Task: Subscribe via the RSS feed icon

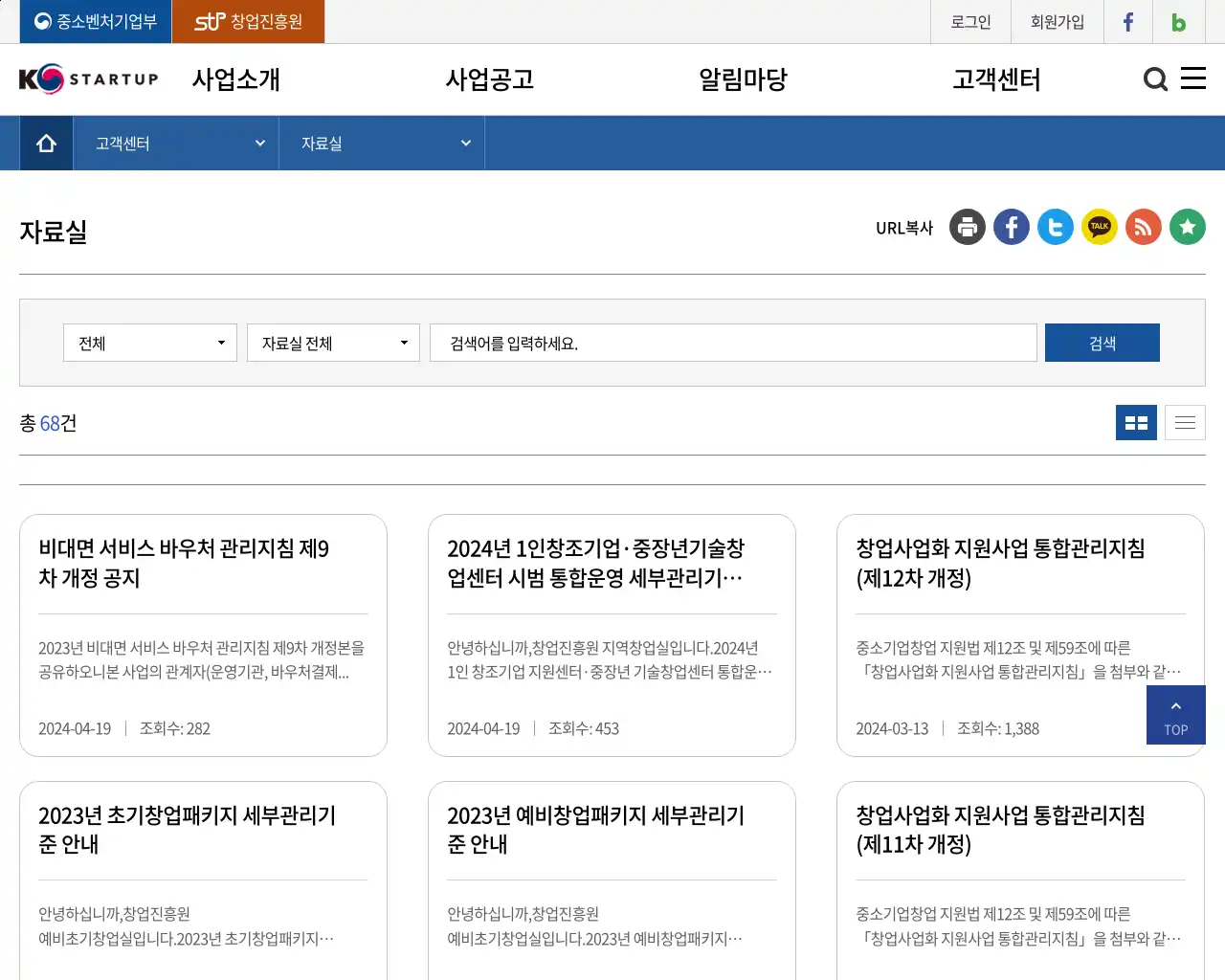Action: tap(1144, 227)
